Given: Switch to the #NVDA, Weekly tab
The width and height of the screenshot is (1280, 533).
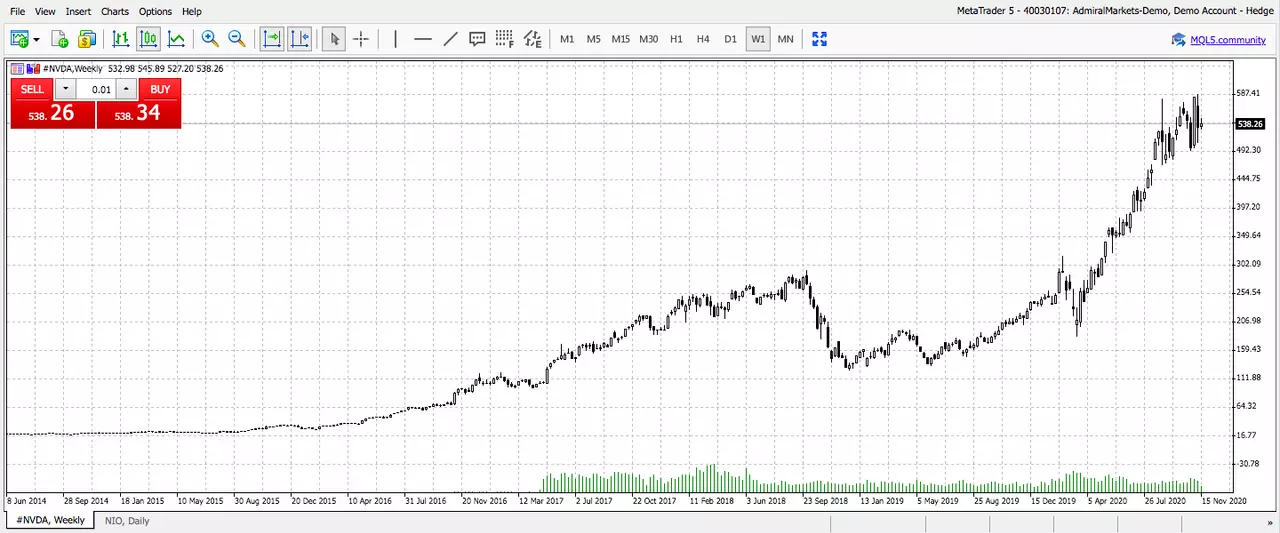Looking at the screenshot, I should click(x=50, y=520).
